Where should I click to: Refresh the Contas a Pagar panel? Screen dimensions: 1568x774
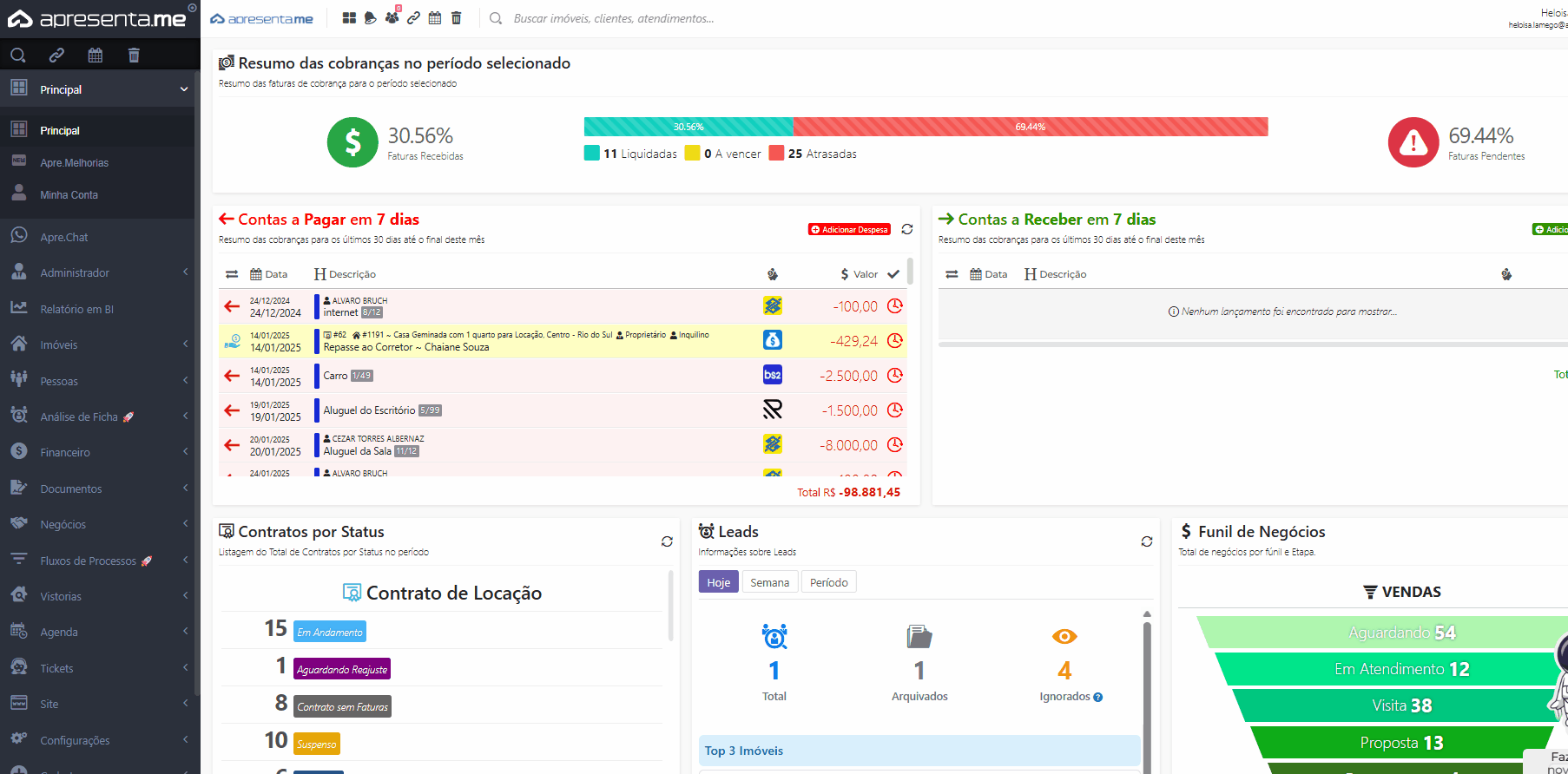pos(907,229)
